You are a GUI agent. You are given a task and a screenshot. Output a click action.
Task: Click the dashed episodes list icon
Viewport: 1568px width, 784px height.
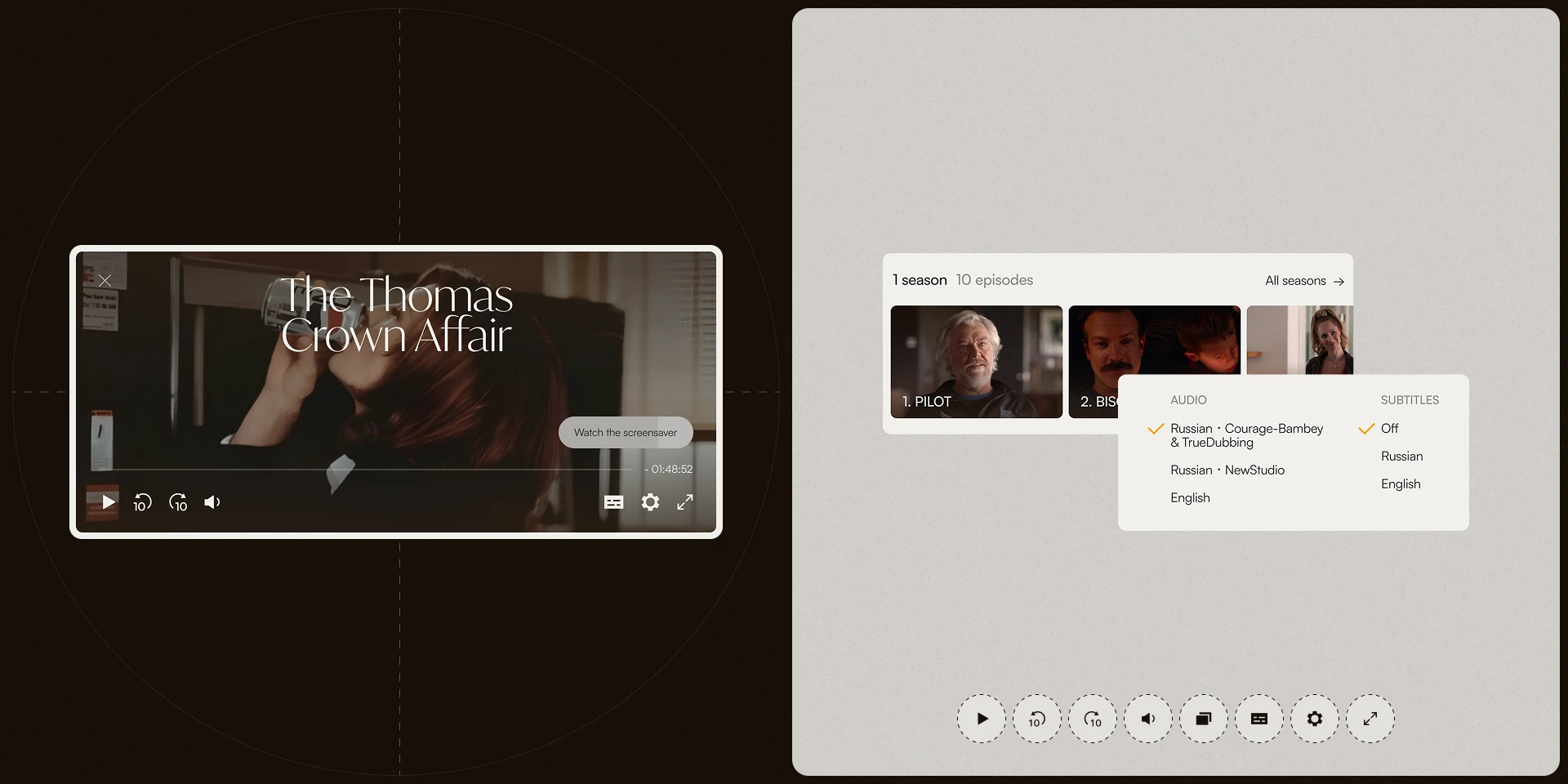(x=1204, y=719)
